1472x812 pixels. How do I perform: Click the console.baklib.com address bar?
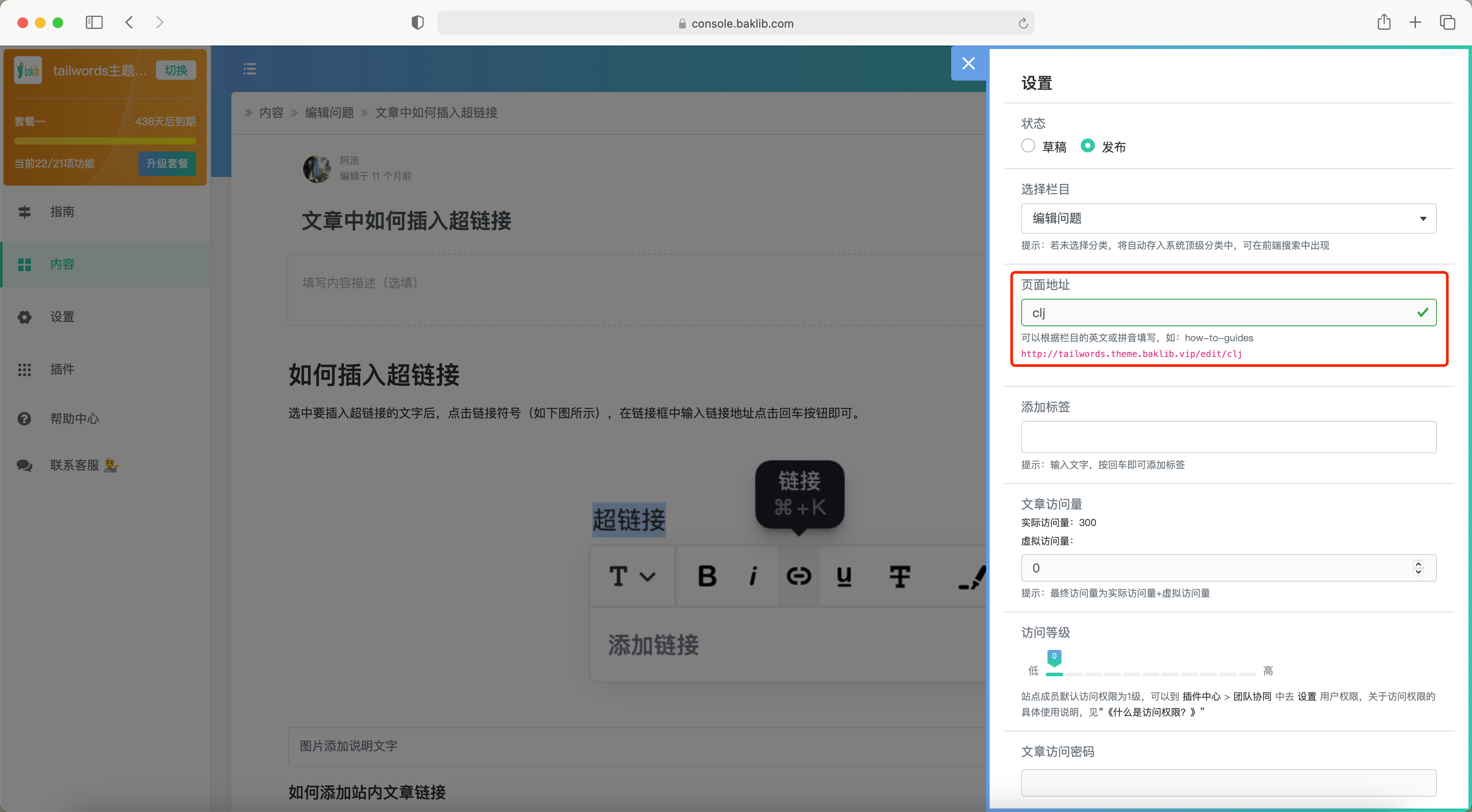click(736, 23)
